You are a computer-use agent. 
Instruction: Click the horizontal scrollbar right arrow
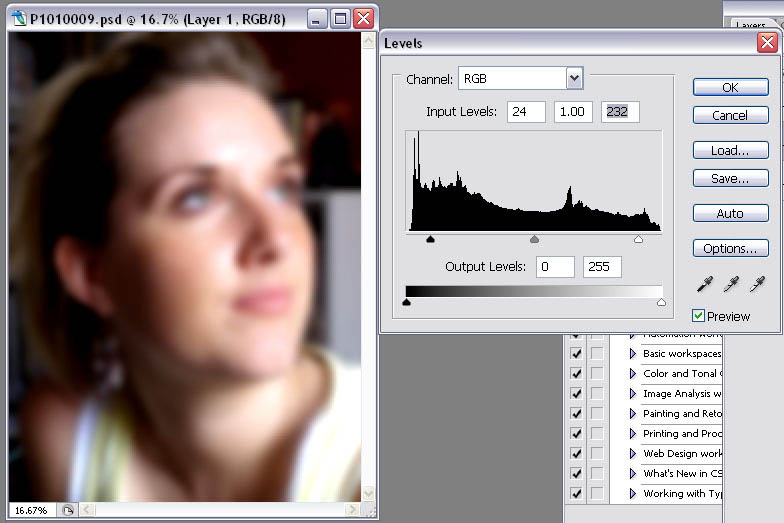[352, 510]
